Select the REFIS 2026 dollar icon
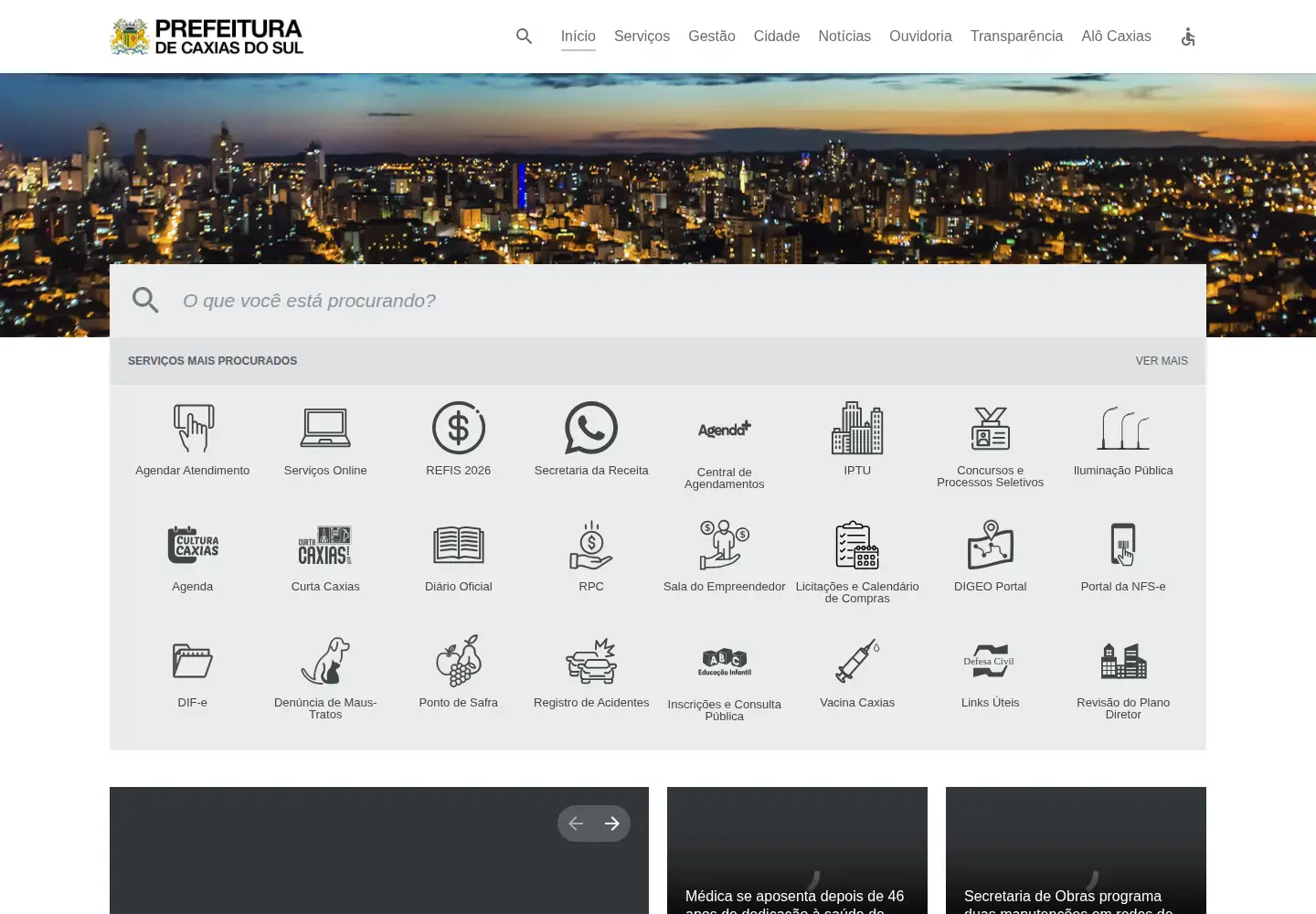1316x914 pixels. (459, 428)
